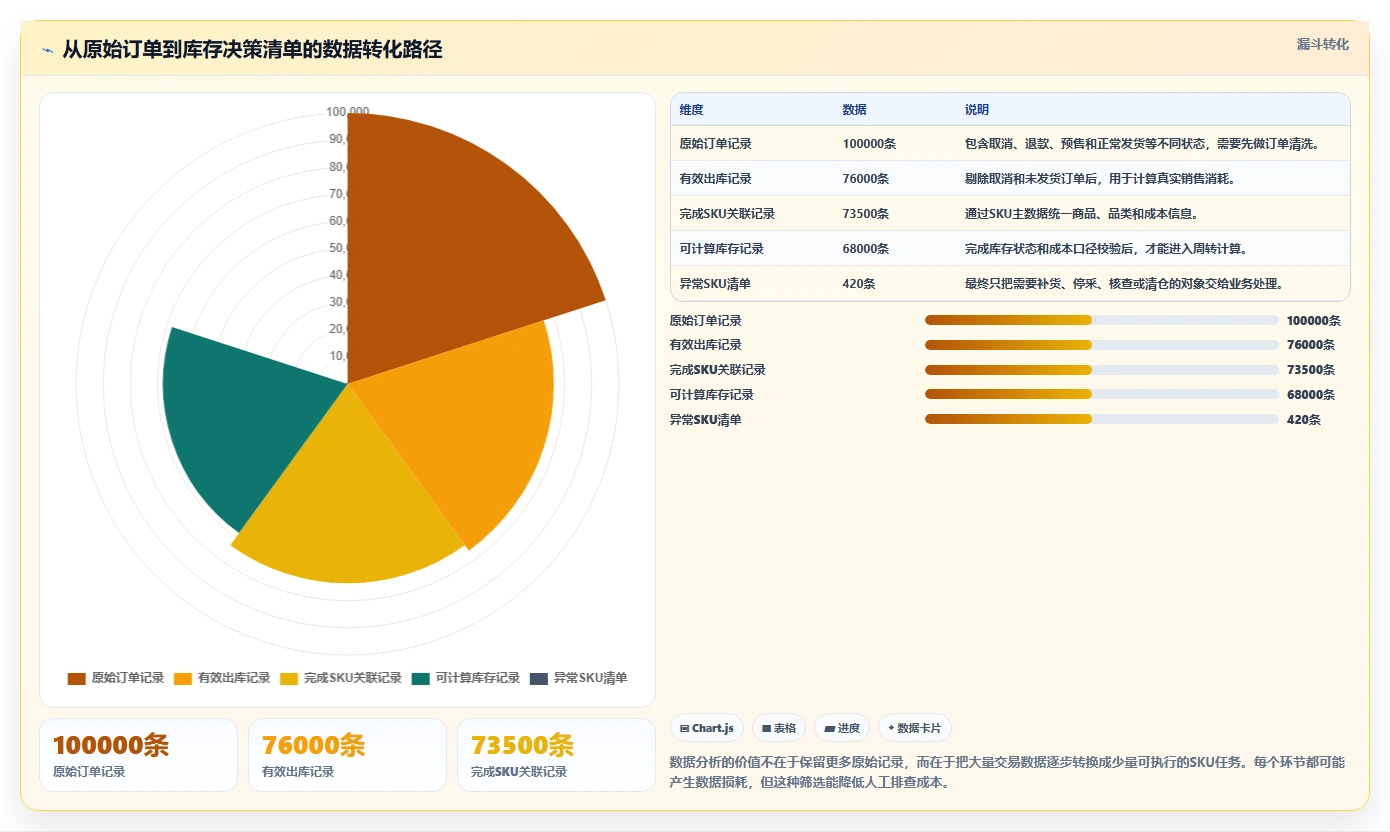
Task: Click the 完成SKU关联记录 progress bar
Action: (x=1102, y=370)
